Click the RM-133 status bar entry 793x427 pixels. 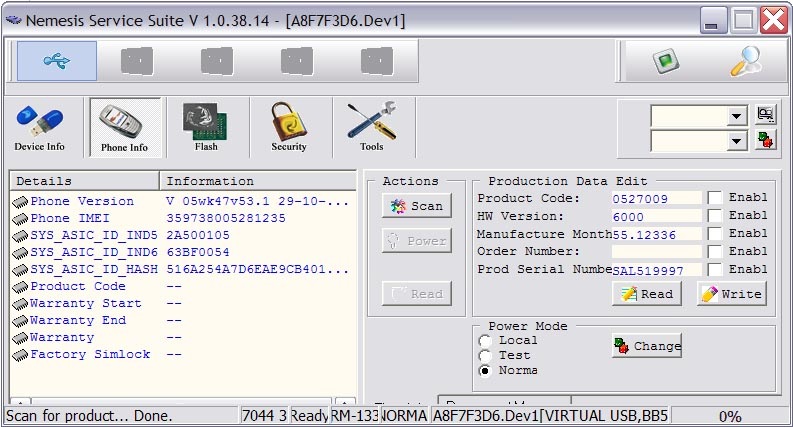point(355,416)
